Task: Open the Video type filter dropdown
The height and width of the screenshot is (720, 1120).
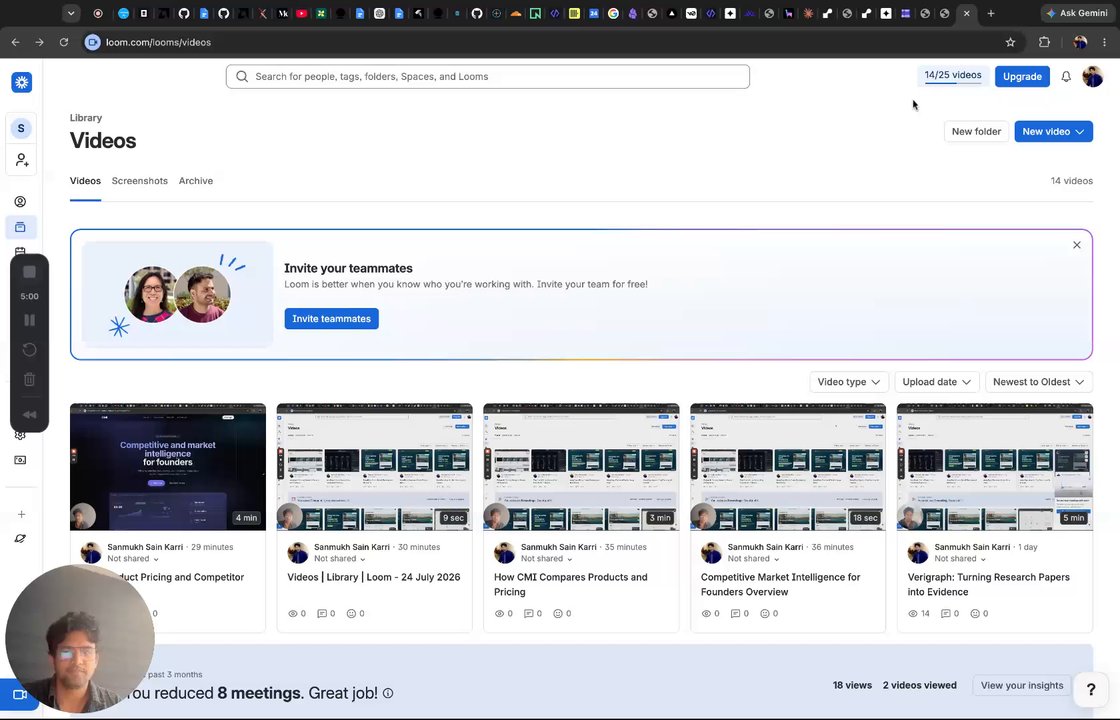Action: pyautogui.click(x=849, y=382)
